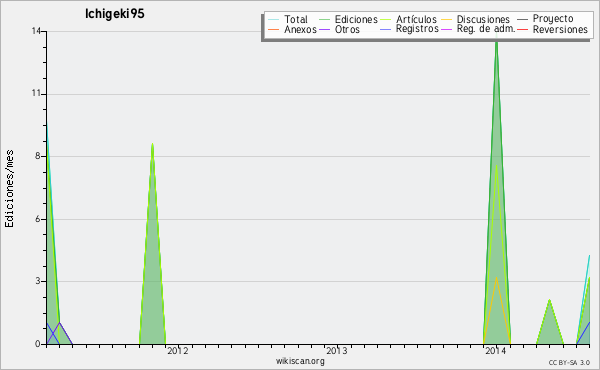Click the 6 y-axis value

38,219
